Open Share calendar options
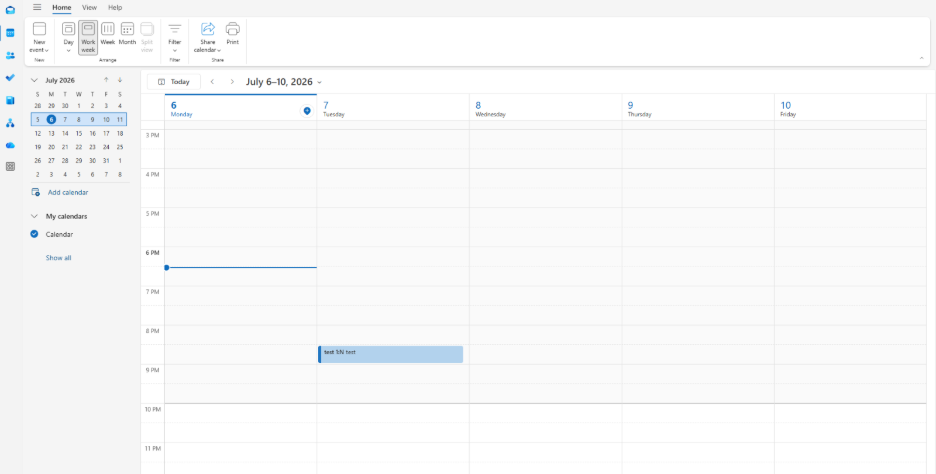Viewport: 936px width, 474px height. (208, 38)
